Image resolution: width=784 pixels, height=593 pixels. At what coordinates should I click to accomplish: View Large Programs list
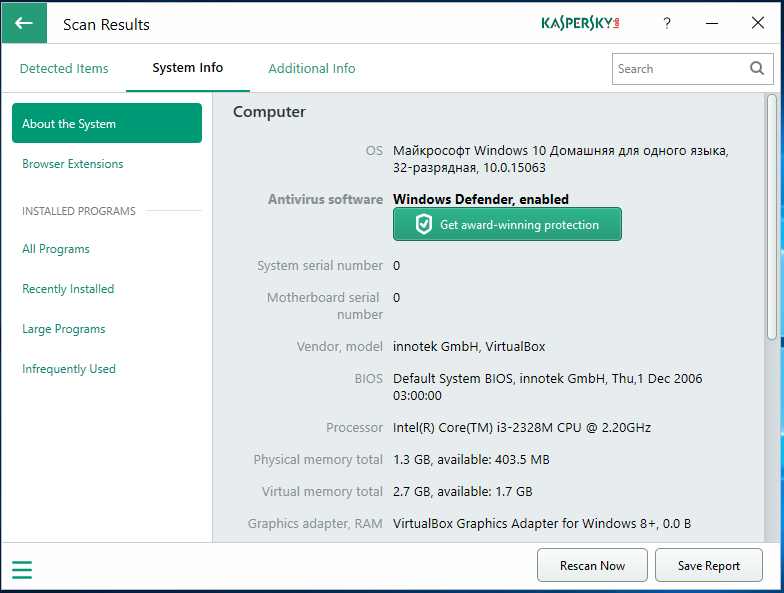(64, 329)
